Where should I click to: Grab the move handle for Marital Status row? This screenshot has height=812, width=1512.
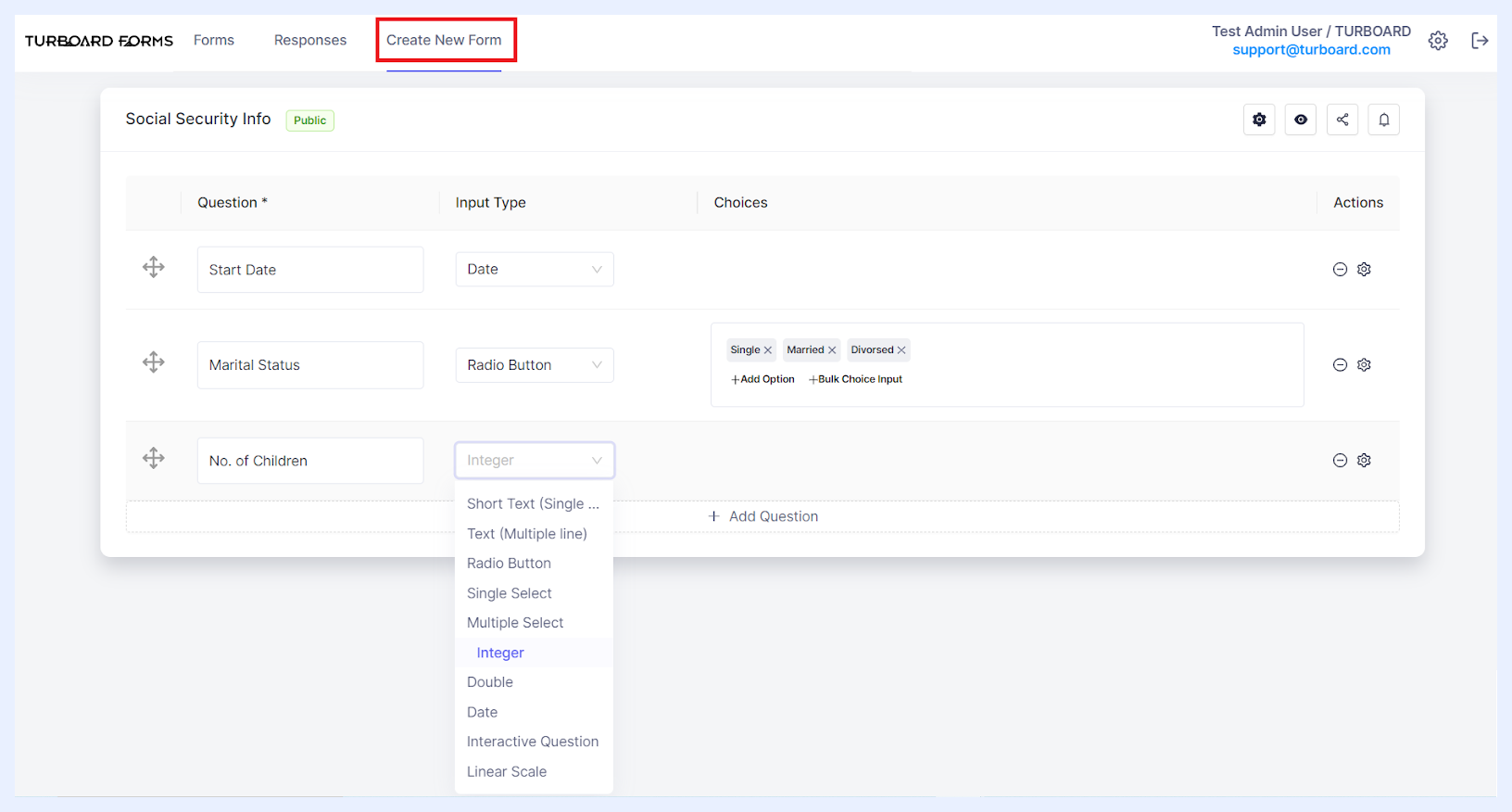click(x=154, y=362)
